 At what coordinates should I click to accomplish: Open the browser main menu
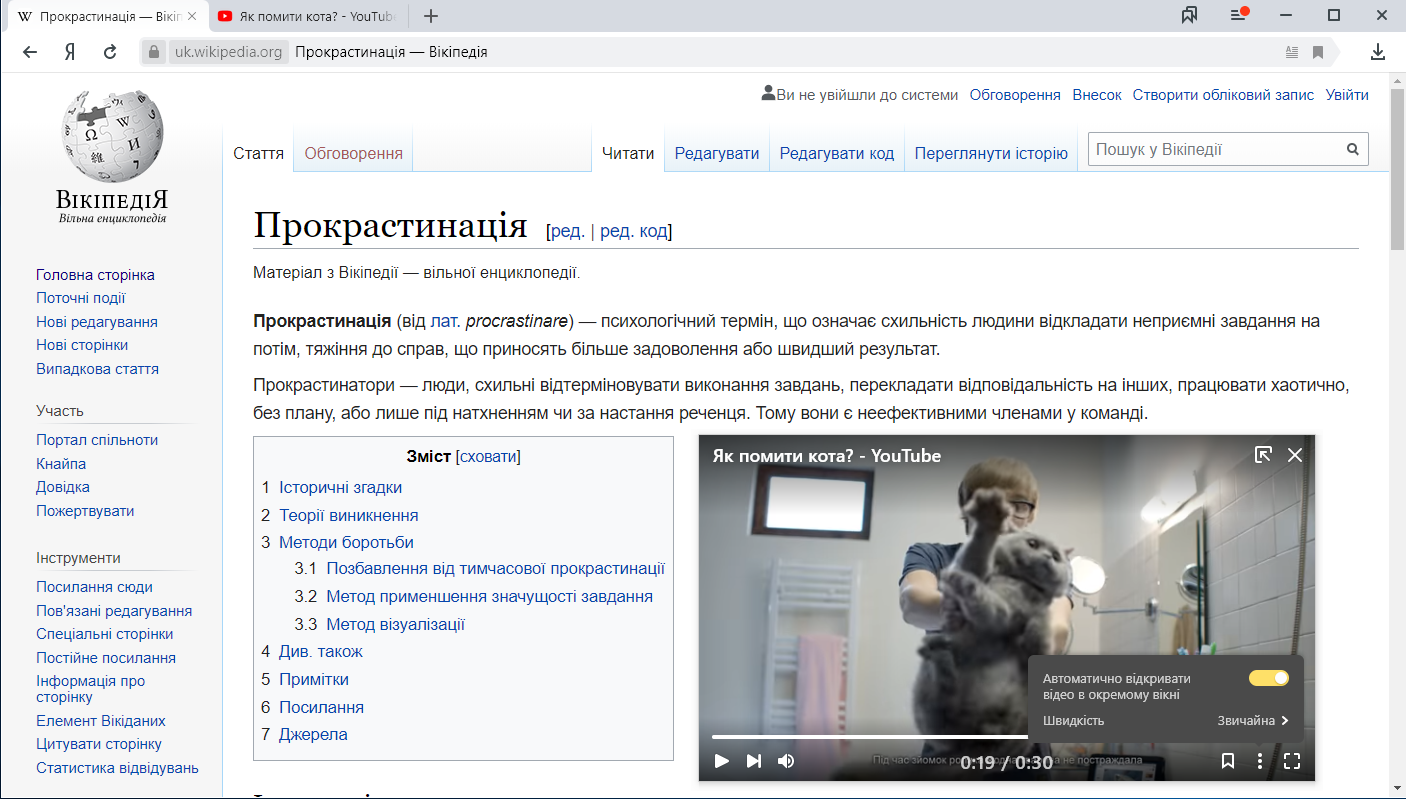[1240, 15]
